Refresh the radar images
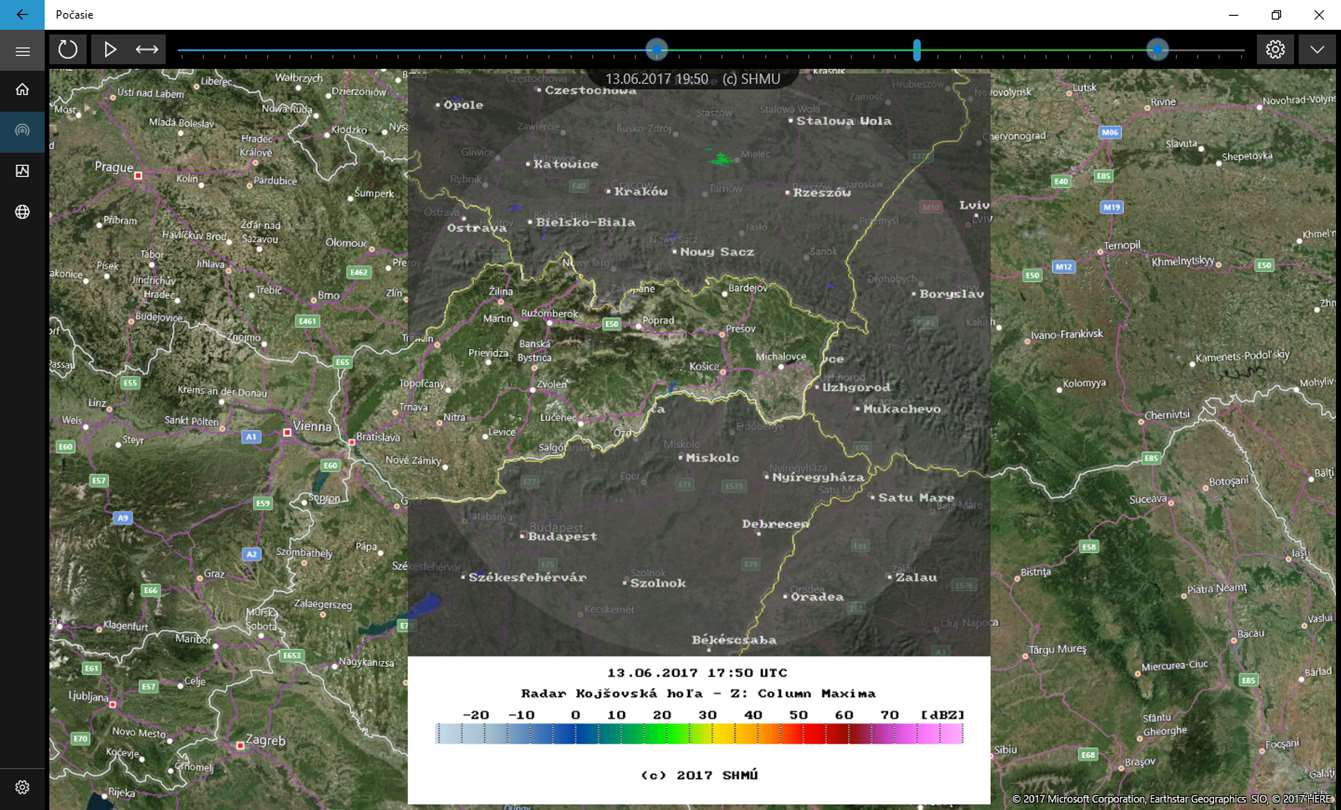 pos(67,49)
